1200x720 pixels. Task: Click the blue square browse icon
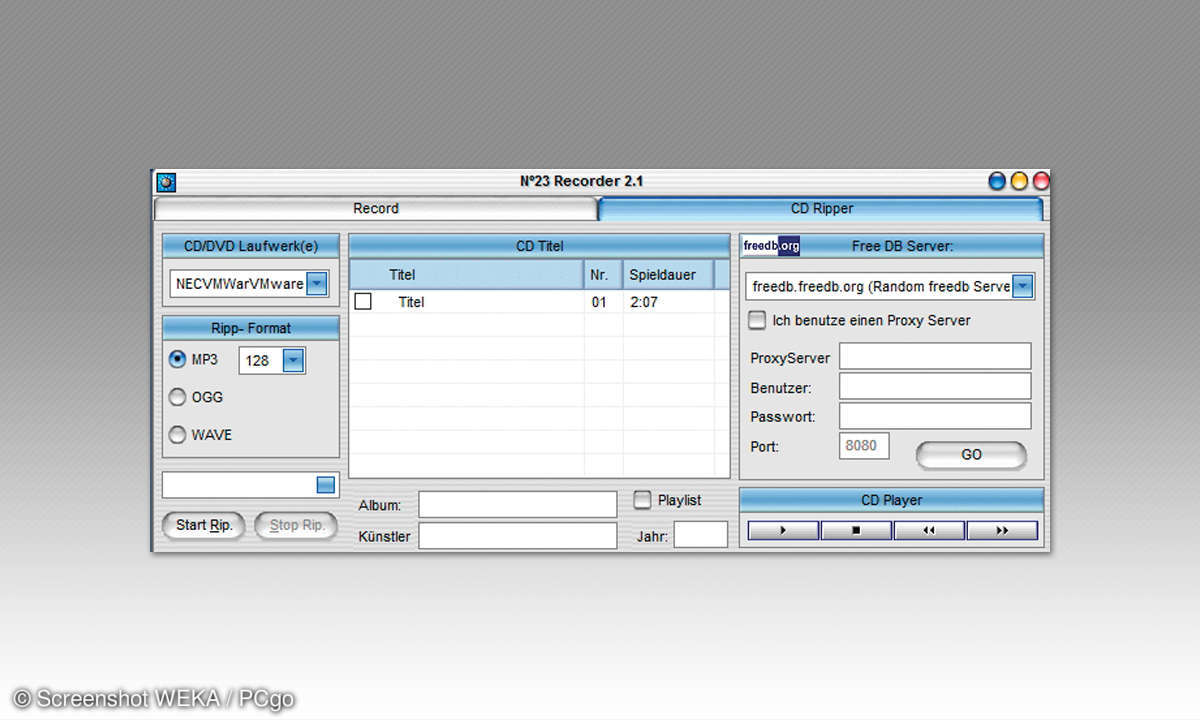(326, 485)
